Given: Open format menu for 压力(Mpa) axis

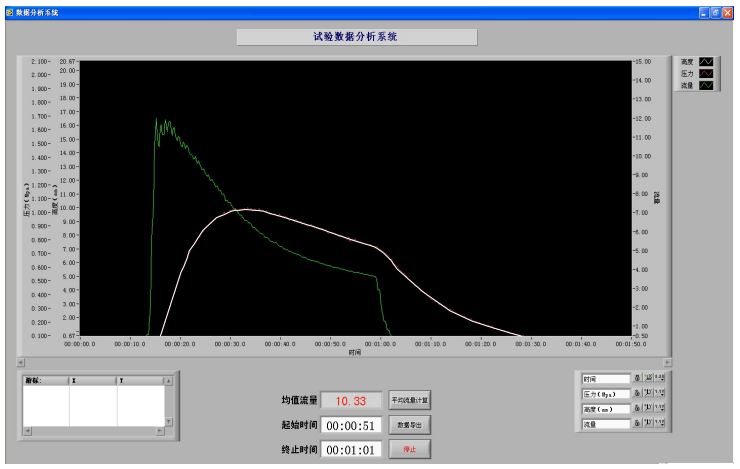Looking at the screenshot, I should point(660,393).
